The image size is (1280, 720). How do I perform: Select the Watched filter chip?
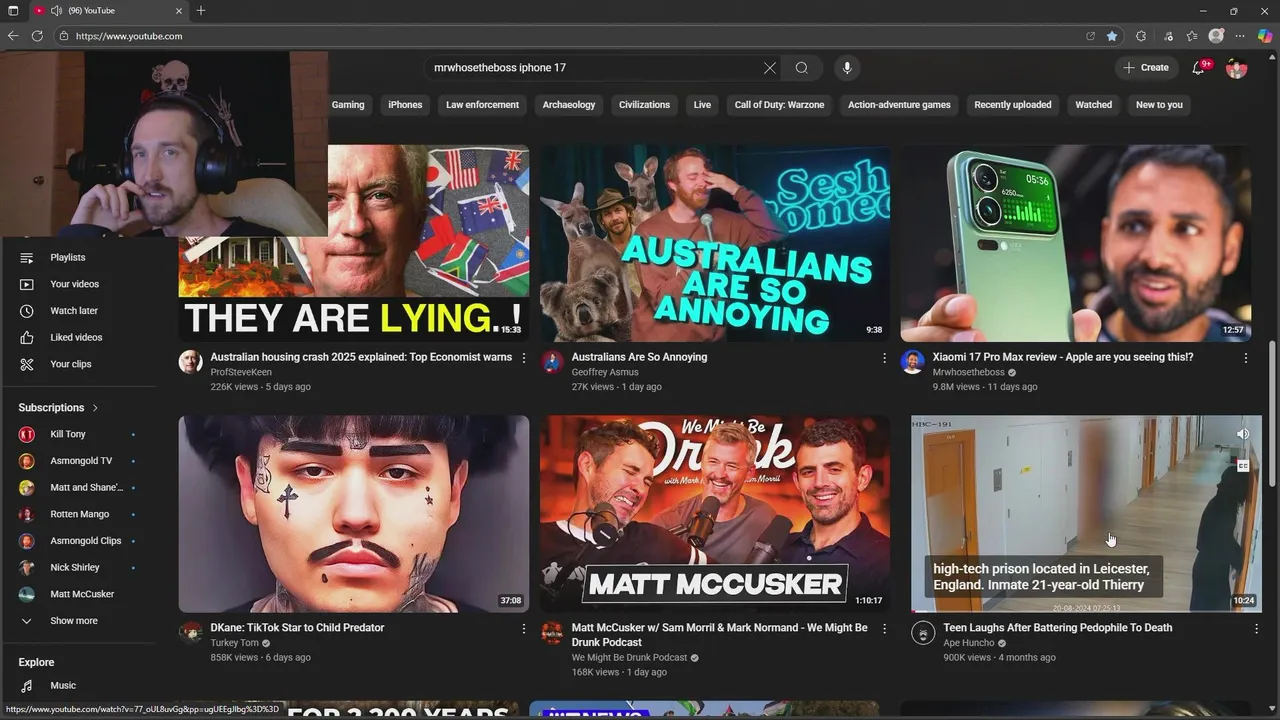(x=1093, y=105)
